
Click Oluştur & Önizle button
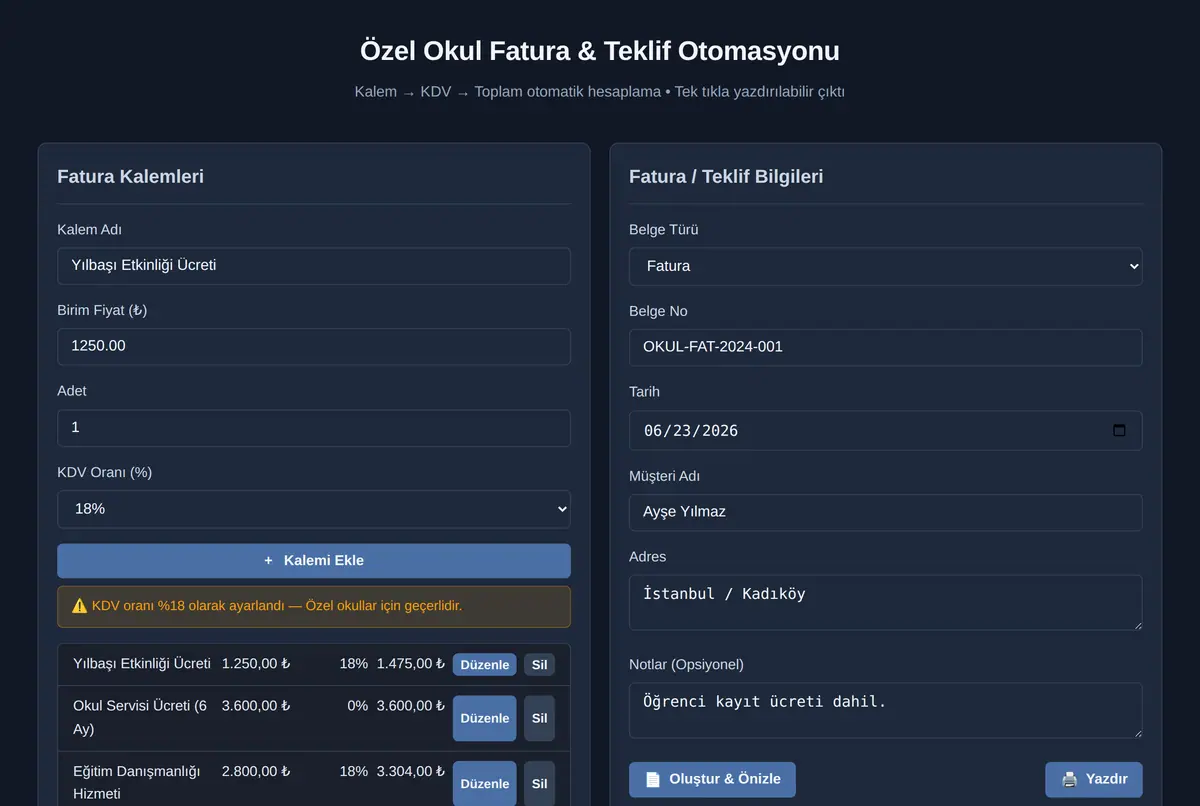(x=712, y=779)
